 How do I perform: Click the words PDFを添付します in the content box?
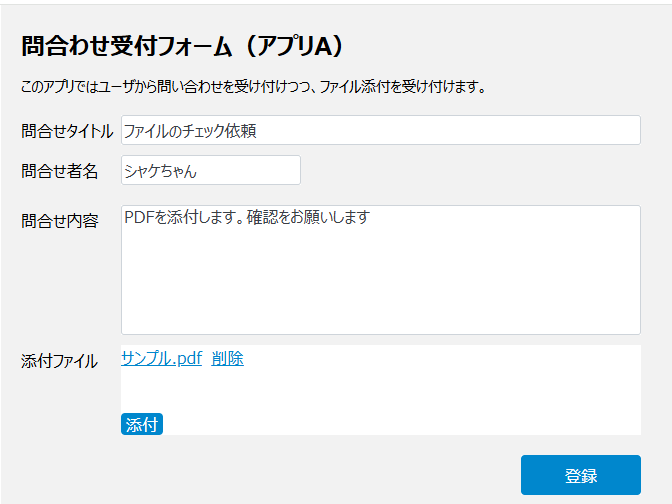(x=180, y=217)
